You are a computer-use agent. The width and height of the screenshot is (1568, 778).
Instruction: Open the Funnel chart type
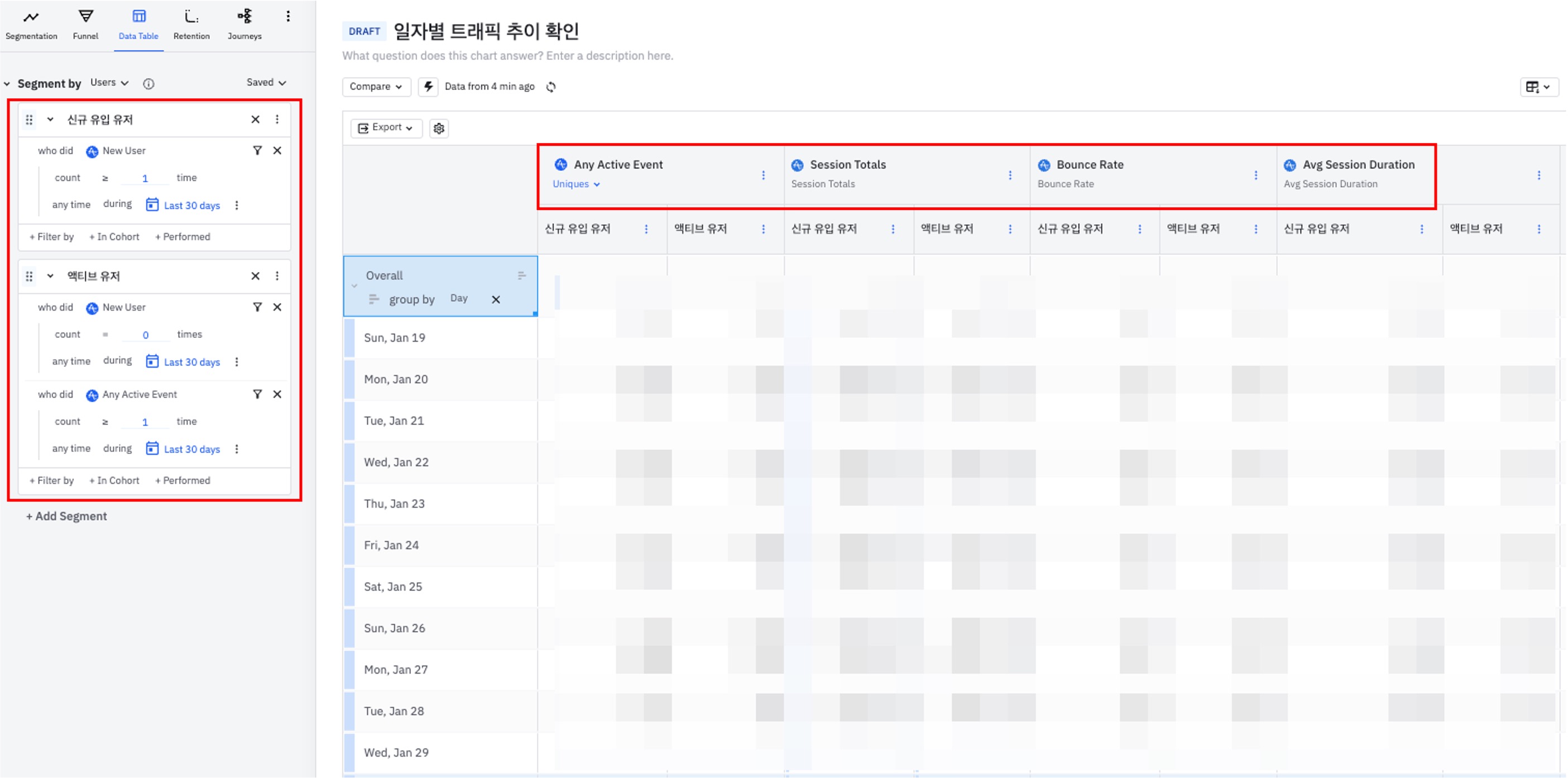click(85, 25)
